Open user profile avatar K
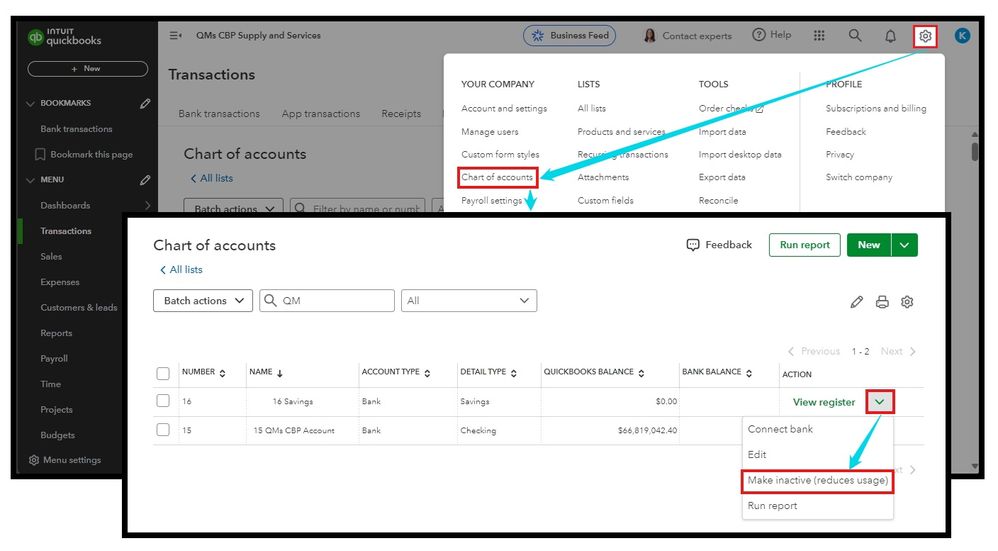The width and height of the screenshot is (998, 551). 962,36
